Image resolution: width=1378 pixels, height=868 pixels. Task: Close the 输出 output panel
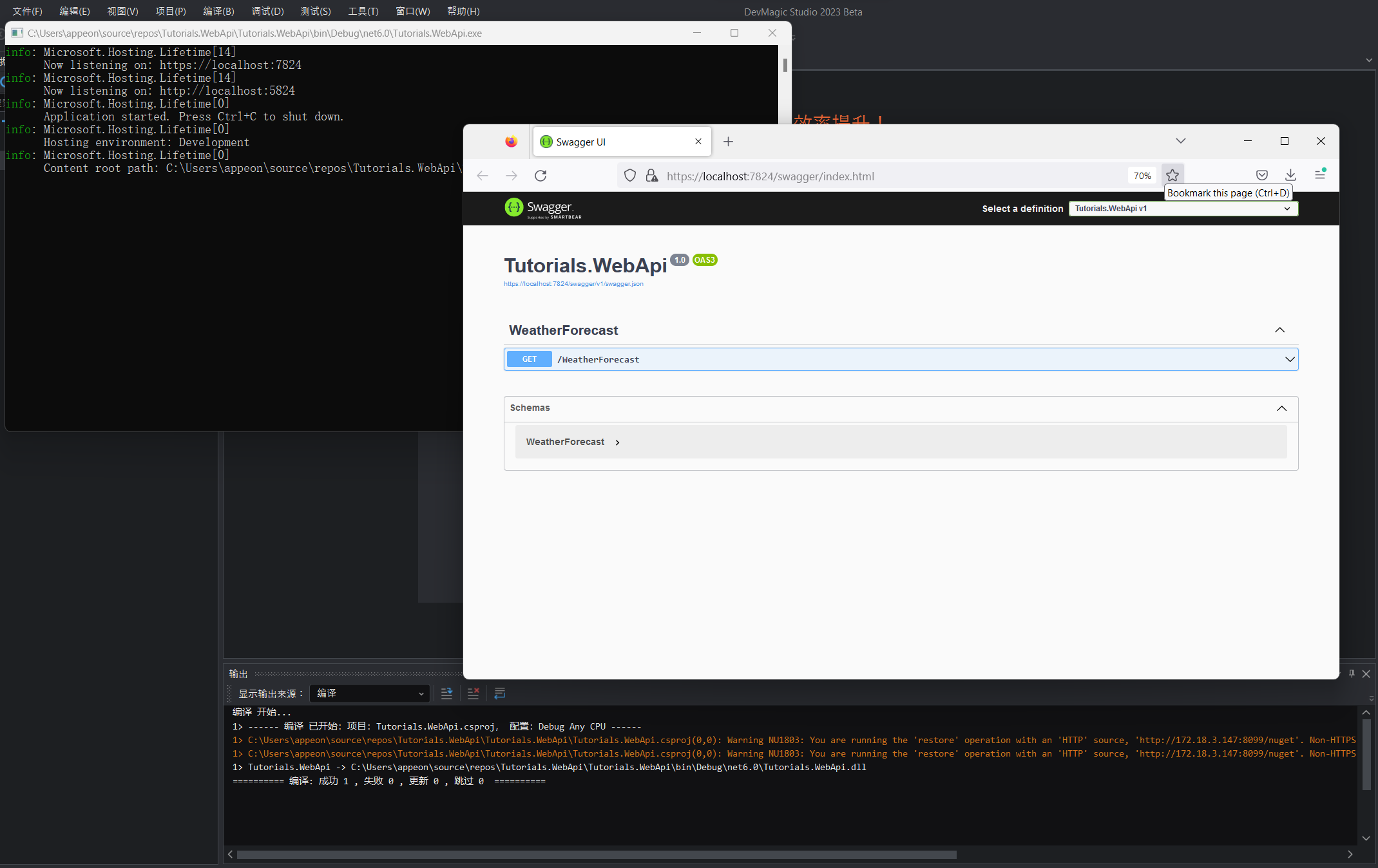[1366, 674]
